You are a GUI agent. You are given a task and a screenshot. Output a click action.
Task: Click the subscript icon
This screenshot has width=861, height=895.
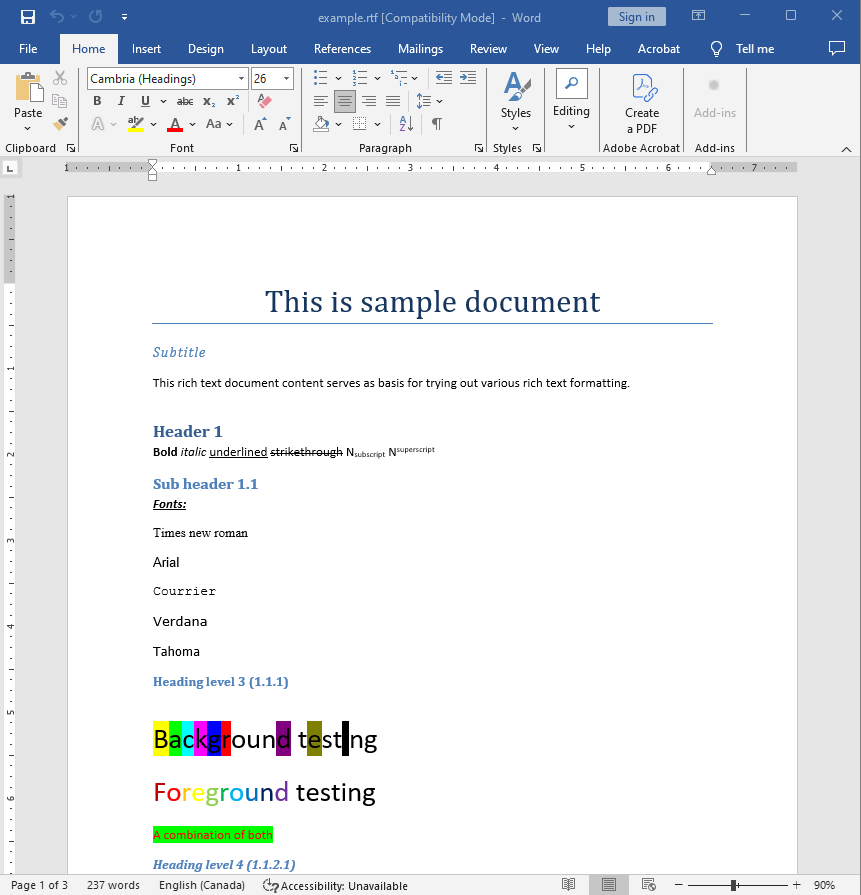(209, 101)
